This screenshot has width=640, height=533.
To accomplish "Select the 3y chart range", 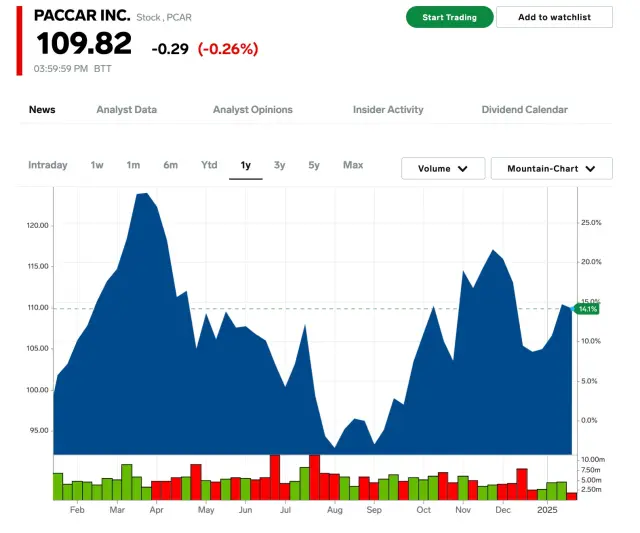I will pos(280,165).
